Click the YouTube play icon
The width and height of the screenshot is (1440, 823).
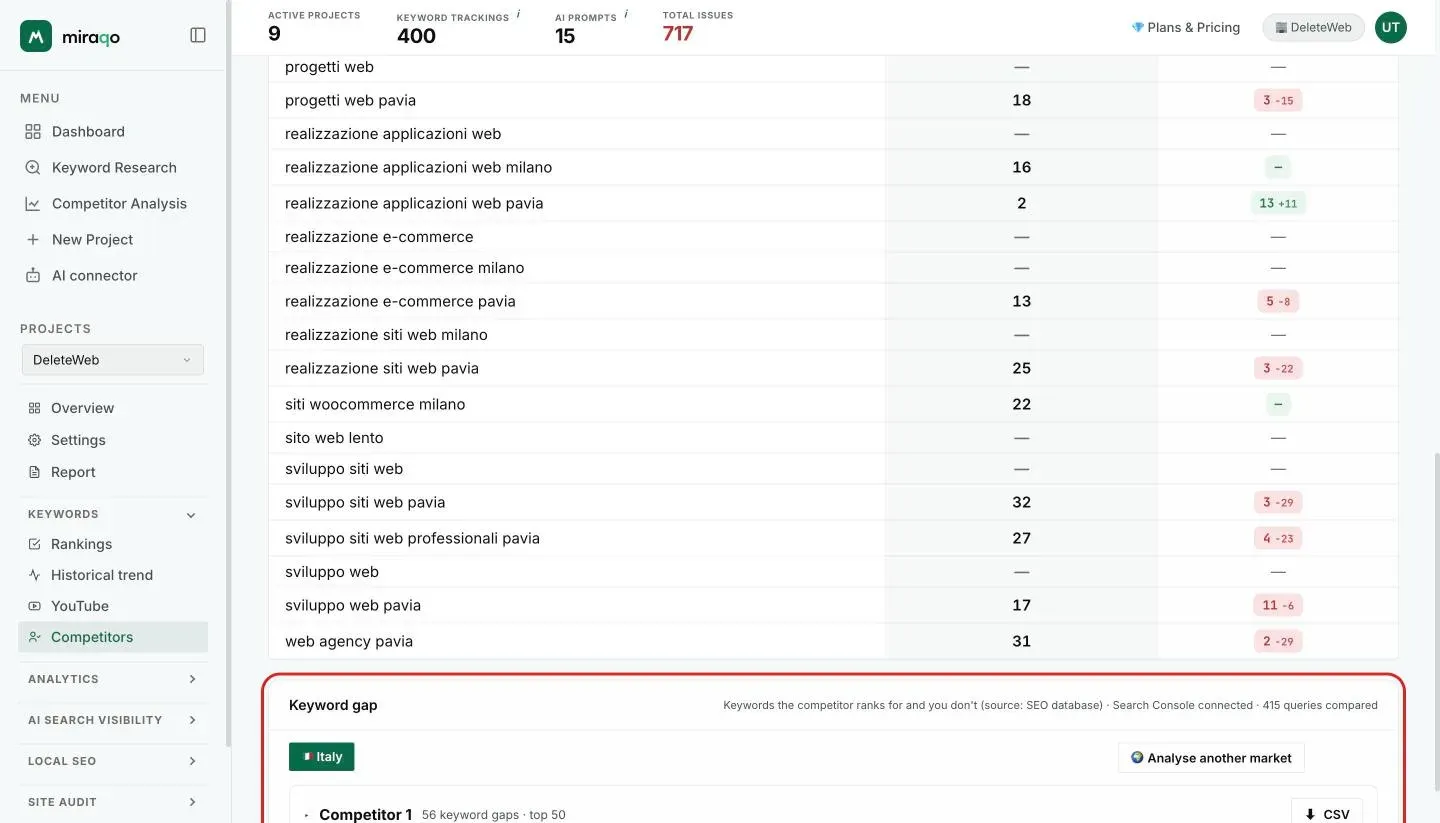click(x=34, y=606)
